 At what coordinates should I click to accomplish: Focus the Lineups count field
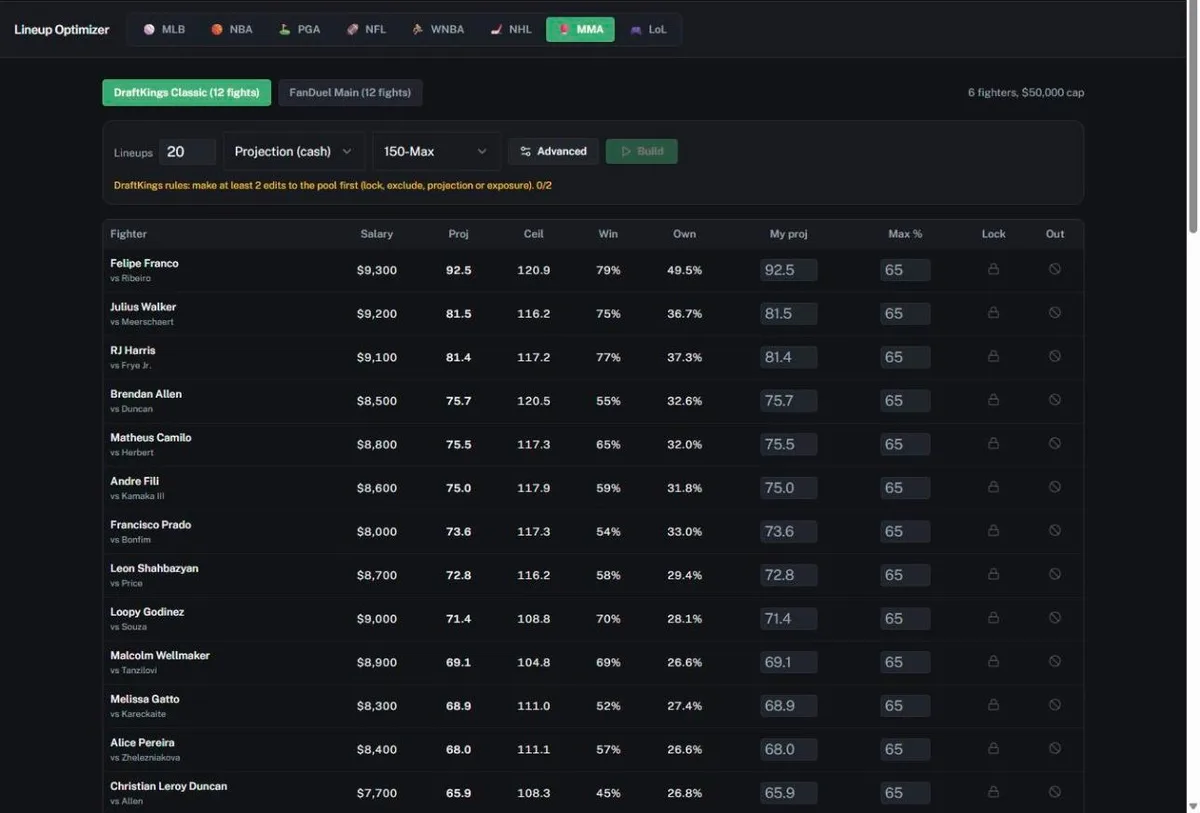(187, 152)
